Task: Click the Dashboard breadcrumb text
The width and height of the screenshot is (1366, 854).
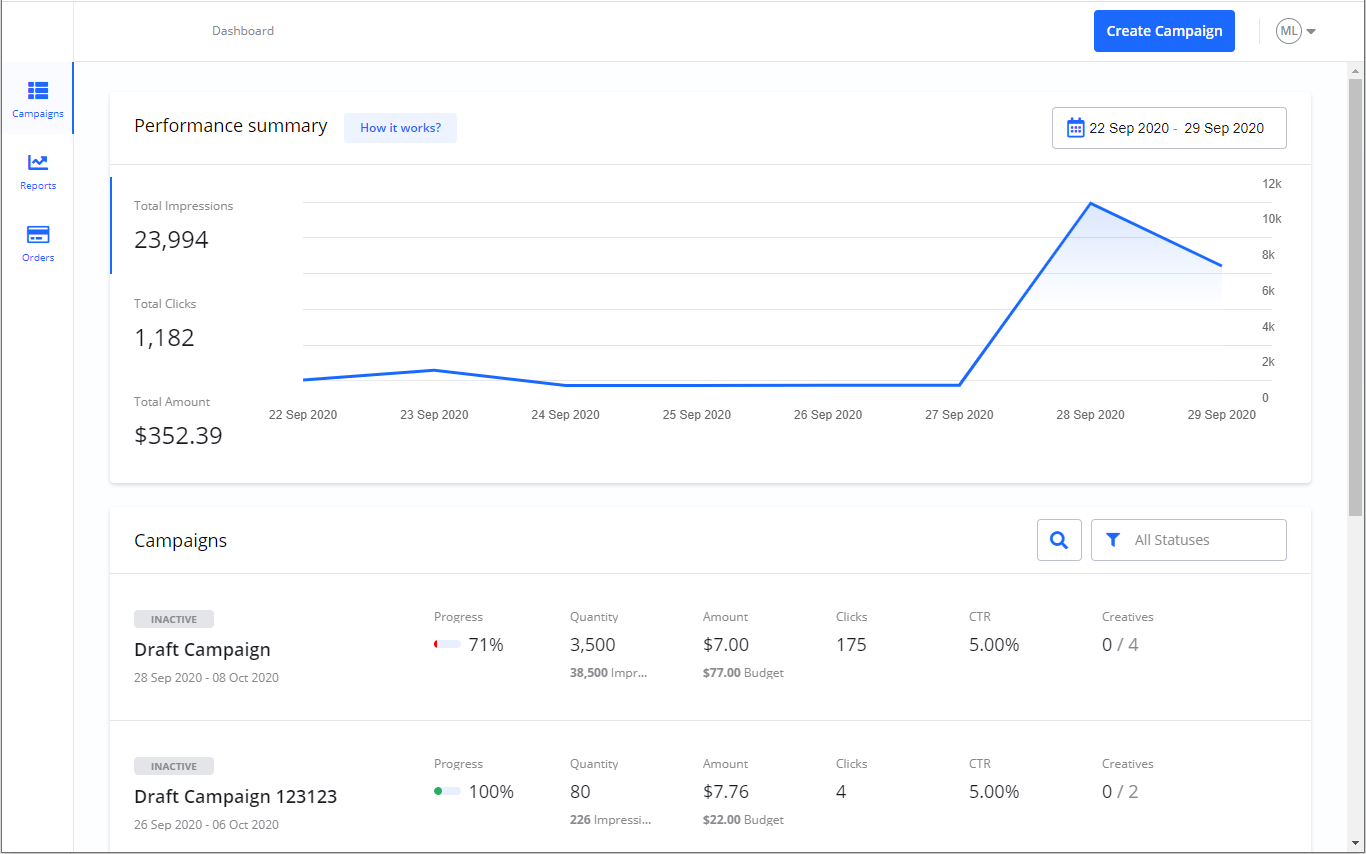Action: coord(243,31)
